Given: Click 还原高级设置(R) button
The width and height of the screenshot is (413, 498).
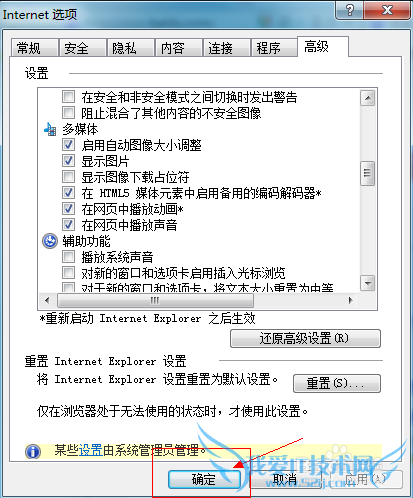Looking at the screenshot, I should 305,339.
